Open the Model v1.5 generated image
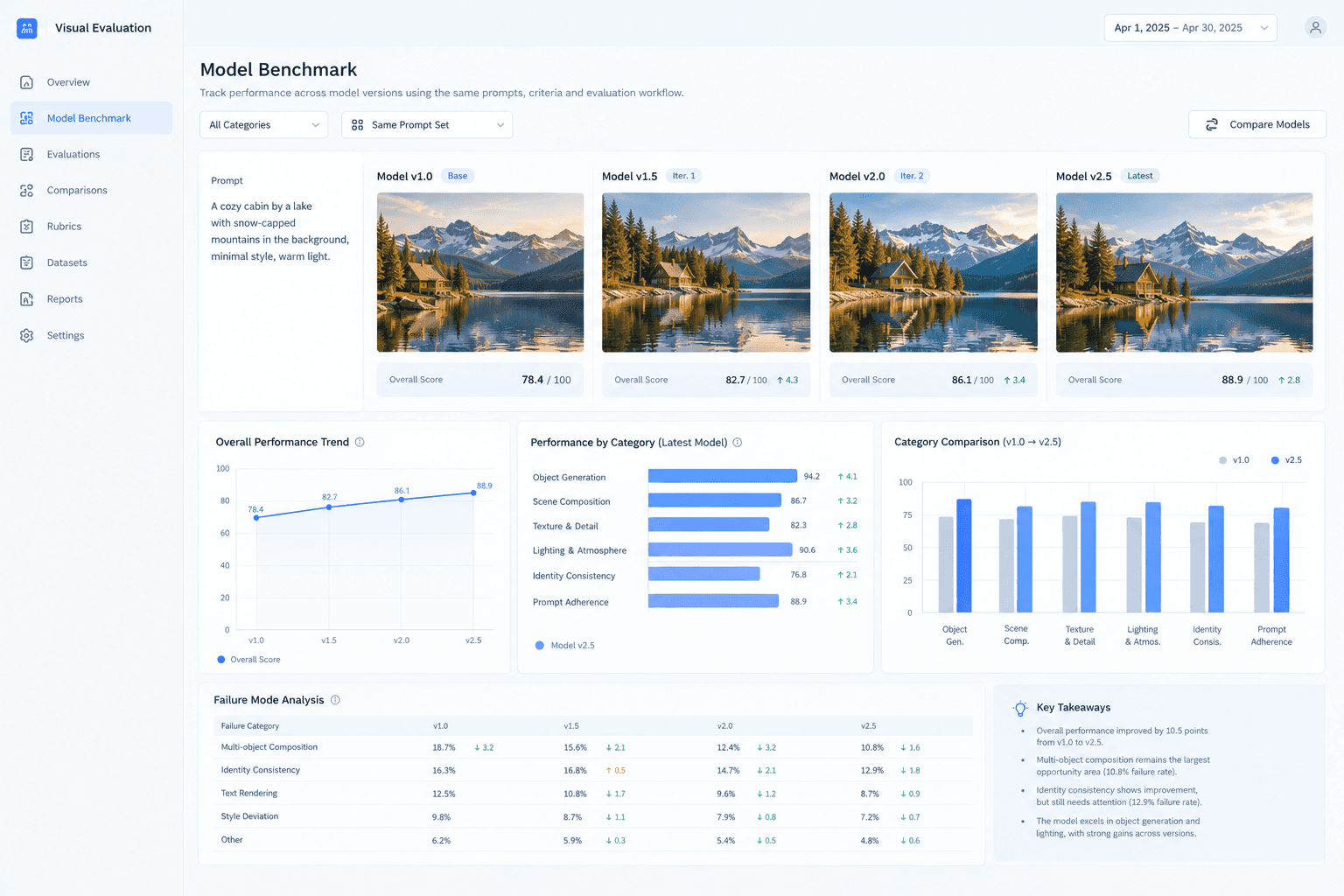The height and width of the screenshot is (896, 1344). pyautogui.click(x=706, y=272)
